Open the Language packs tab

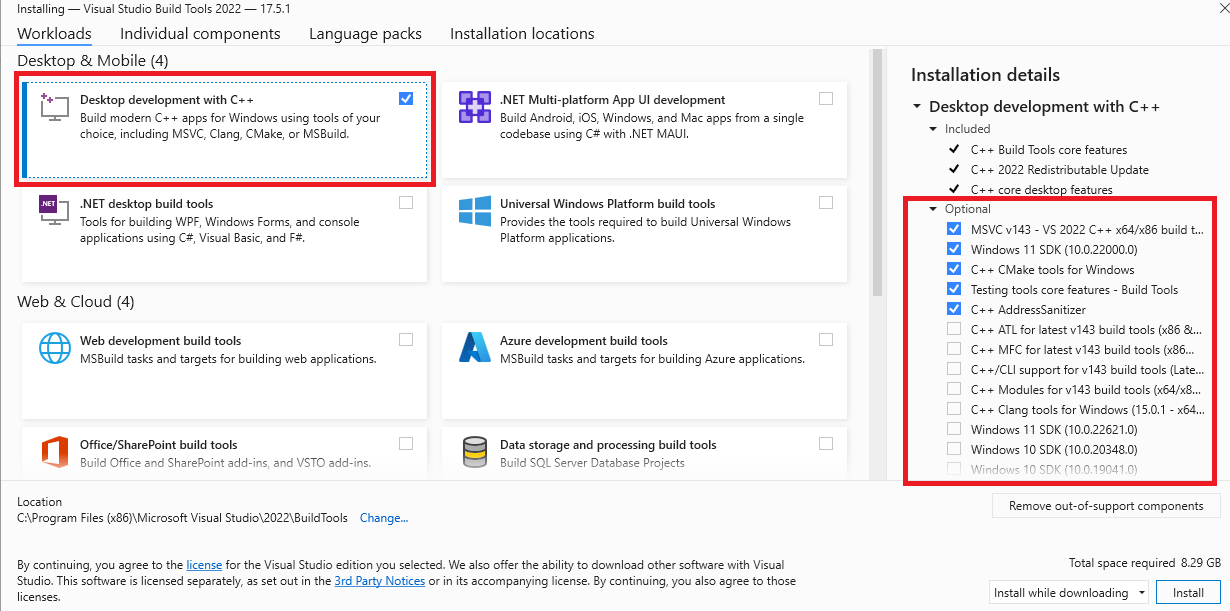[x=365, y=33]
